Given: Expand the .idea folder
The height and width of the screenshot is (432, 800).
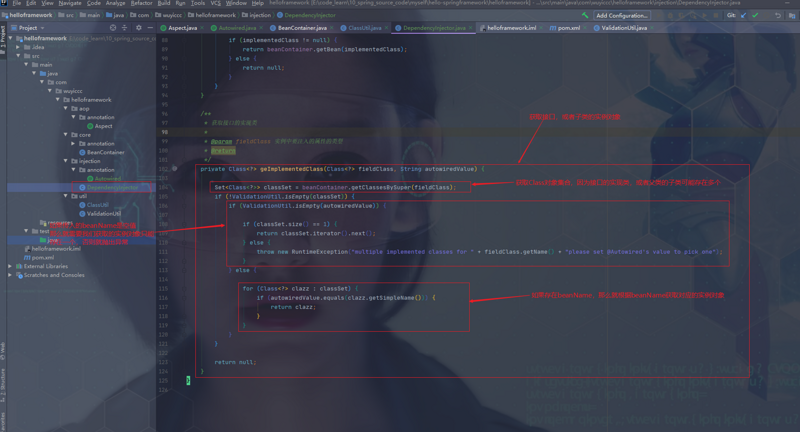Looking at the screenshot, I should click(x=18, y=47).
